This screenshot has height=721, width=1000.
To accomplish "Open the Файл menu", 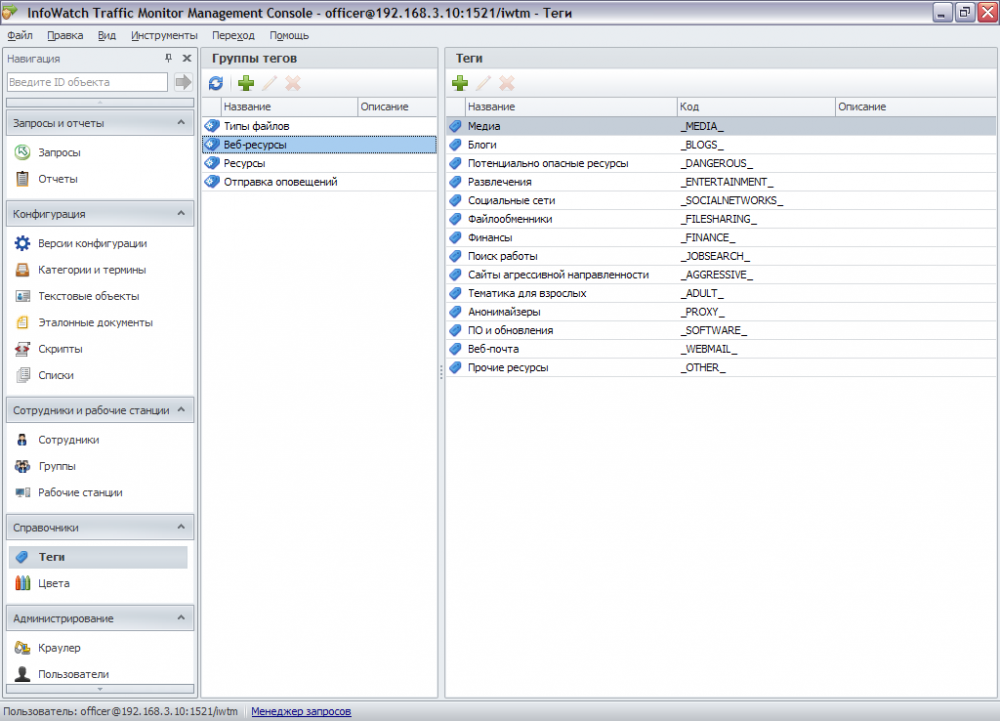I will pyautogui.click(x=20, y=36).
